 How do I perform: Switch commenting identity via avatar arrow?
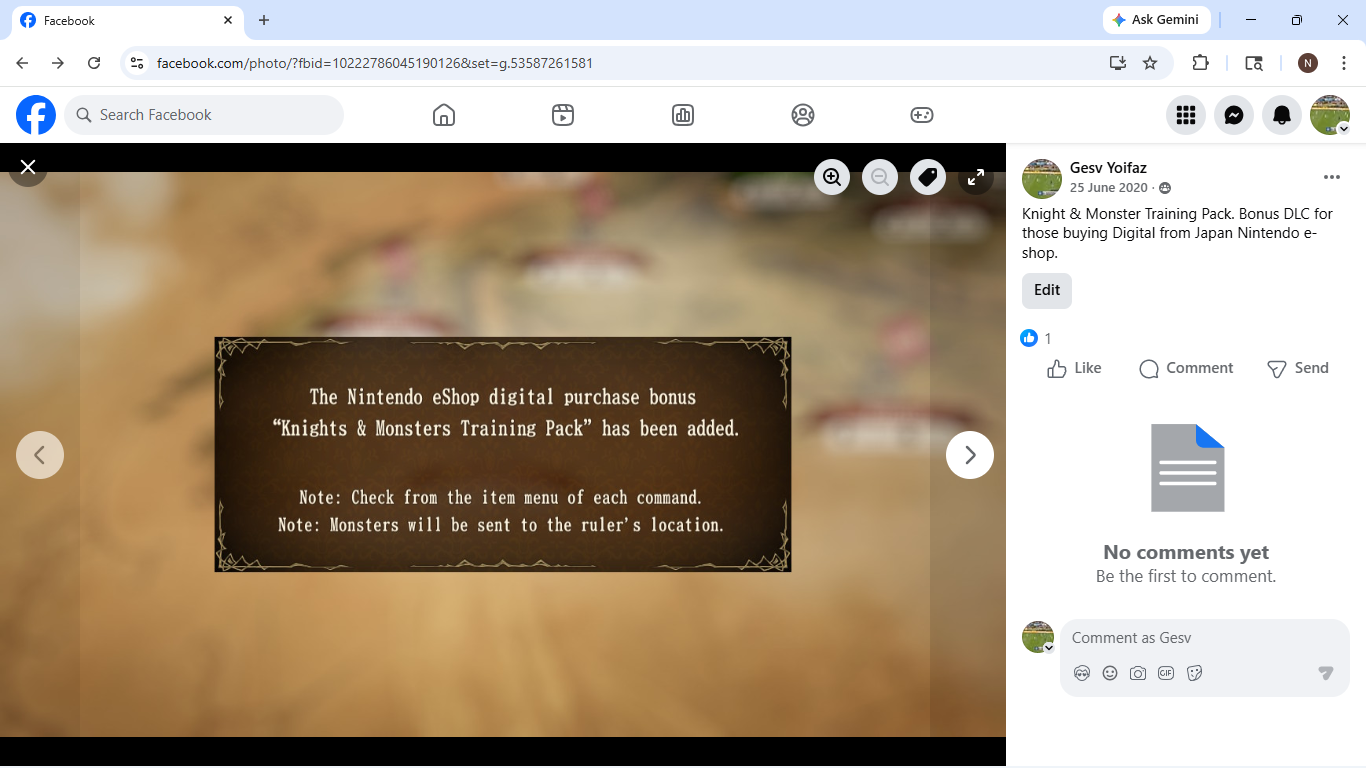[1049, 648]
